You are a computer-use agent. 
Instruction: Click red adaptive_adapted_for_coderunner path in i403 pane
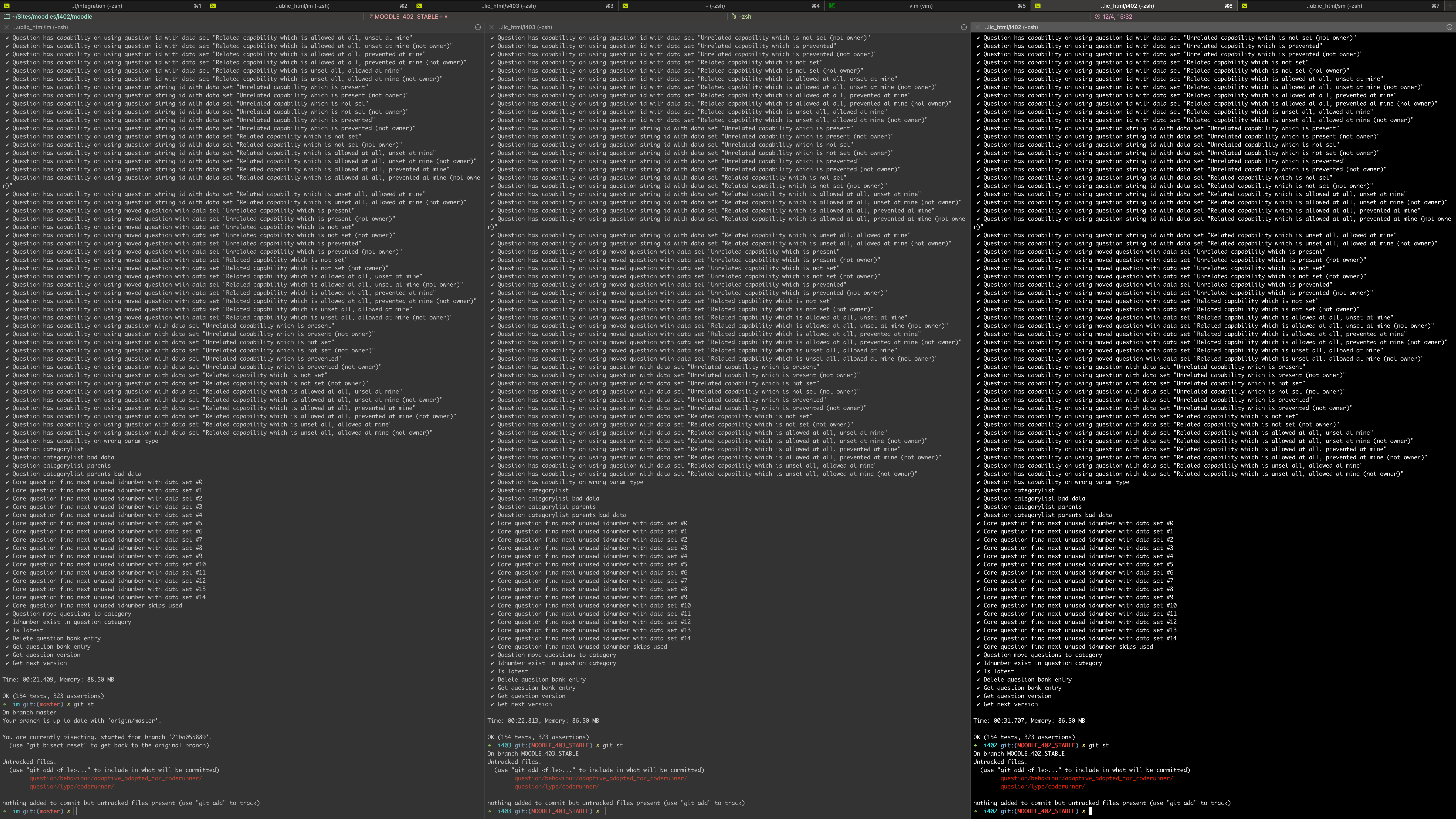click(601, 778)
